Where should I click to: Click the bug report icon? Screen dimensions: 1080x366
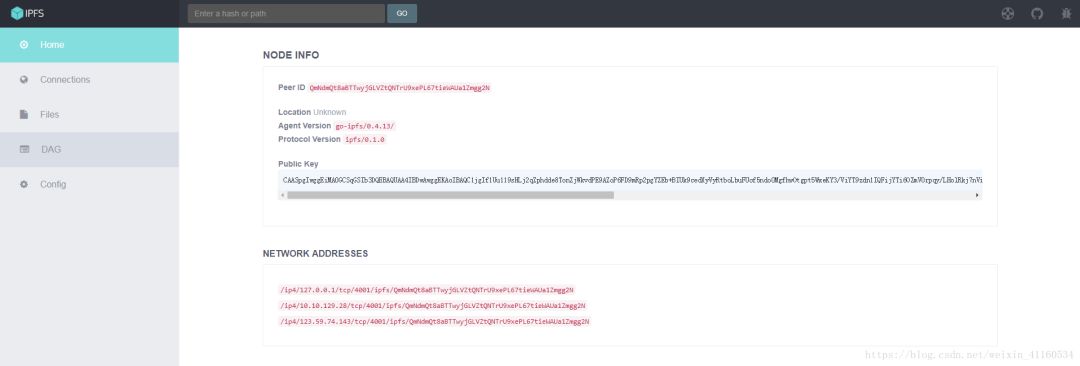tap(1066, 13)
